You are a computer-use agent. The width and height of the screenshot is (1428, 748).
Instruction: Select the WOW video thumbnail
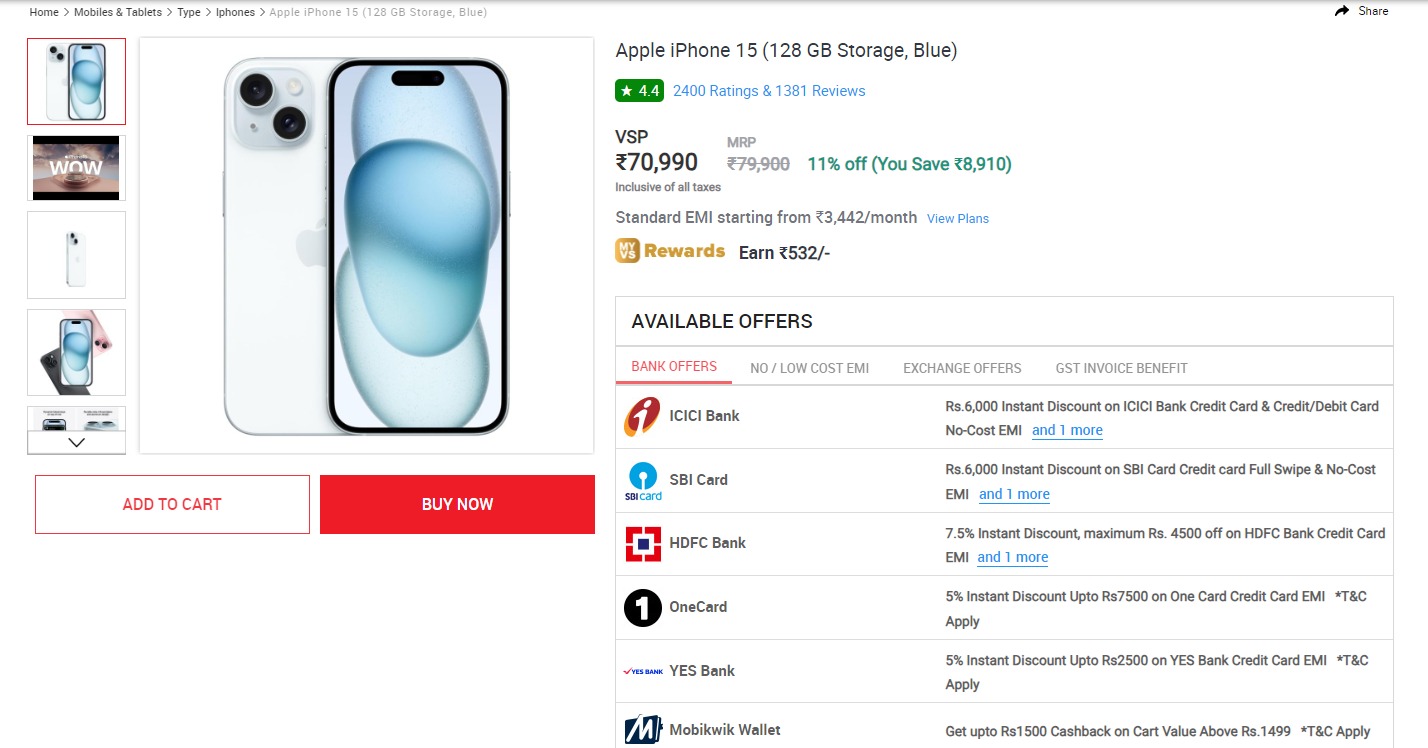click(75, 167)
